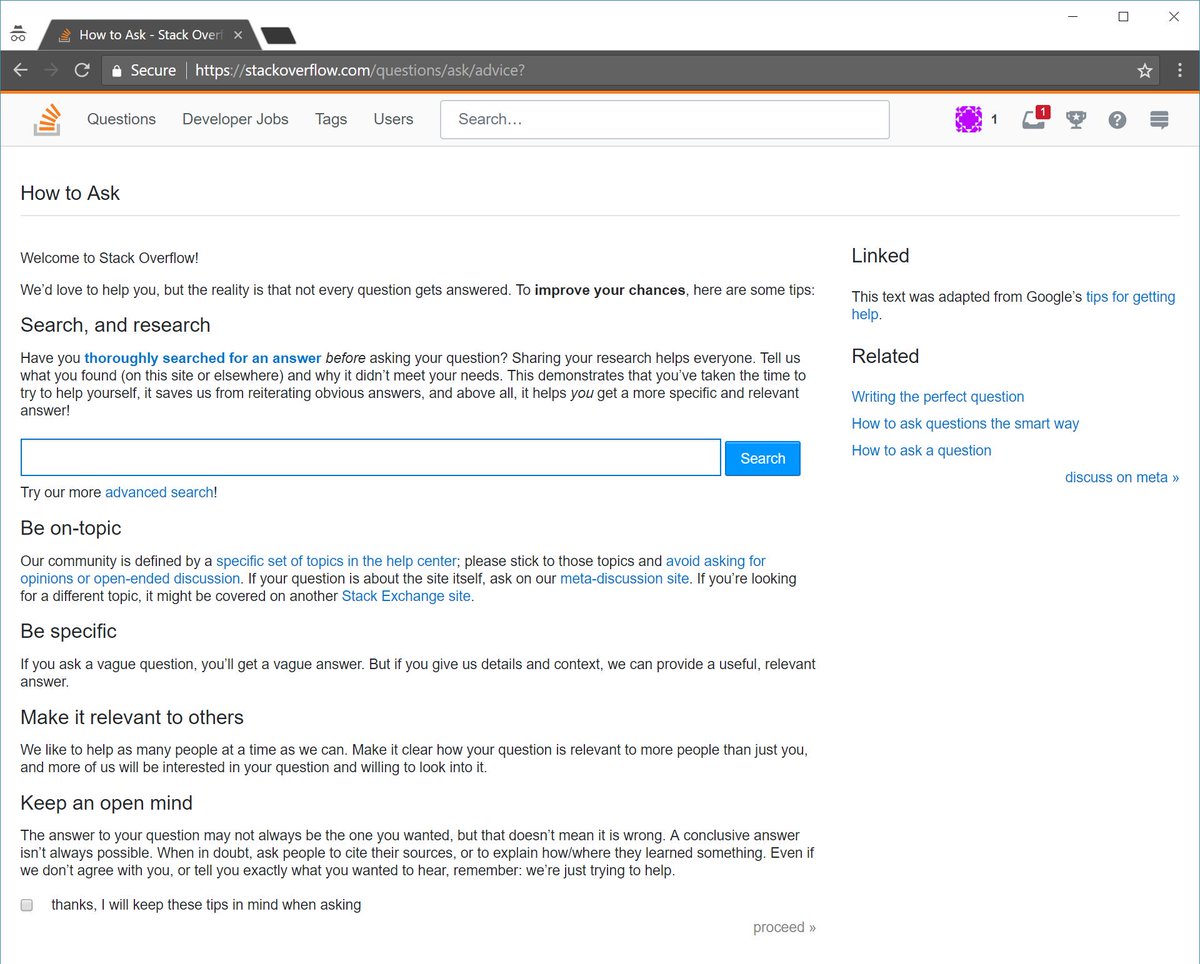This screenshot has width=1200, height=964.
Task: Open the Questions nav item
Action: coord(121,119)
